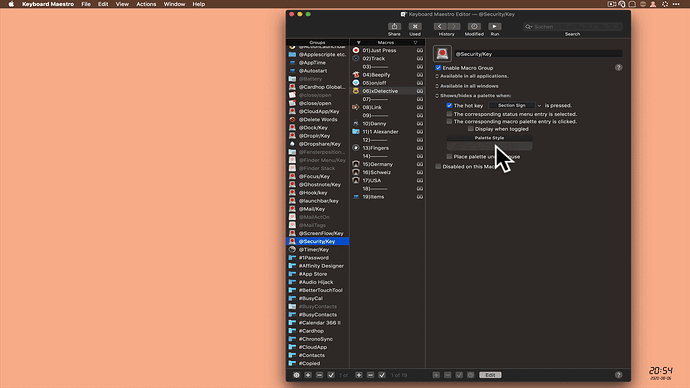Toggle enable of selected group checkmark
The height and width of the screenshot is (388, 690).
pos(331,375)
